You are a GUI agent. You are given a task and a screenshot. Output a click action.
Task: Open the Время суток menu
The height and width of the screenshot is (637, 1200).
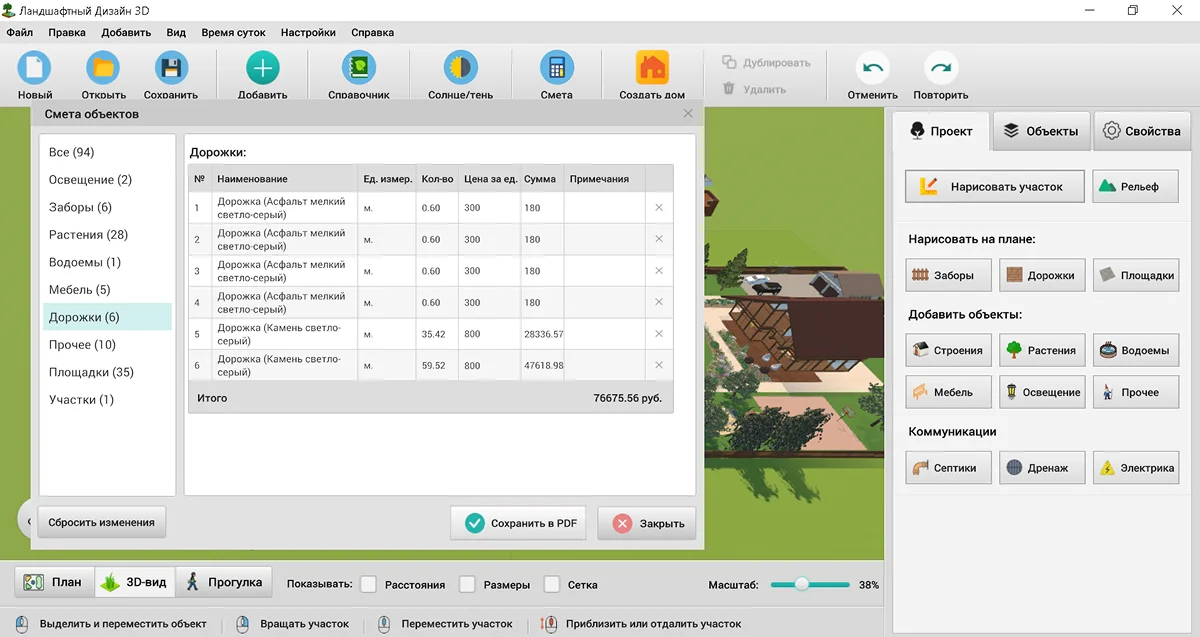[233, 32]
